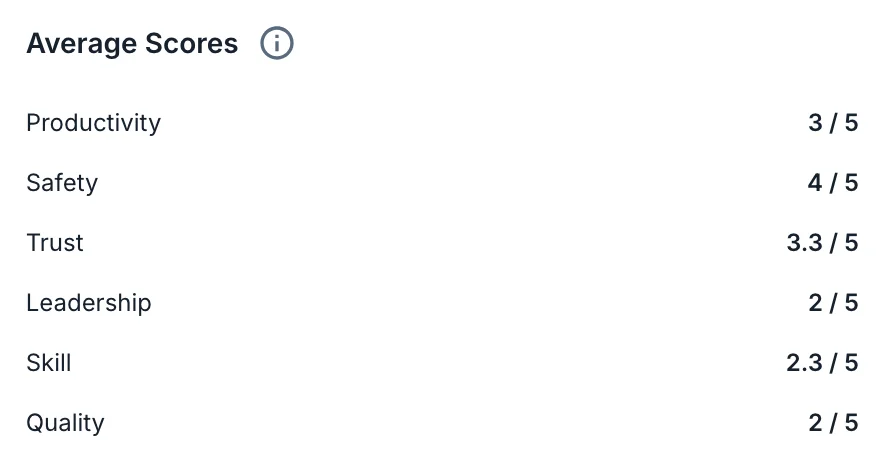The height and width of the screenshot is (462, 884).
Task: Select the denominator 5 in Trust row
Action: [851, 243]
